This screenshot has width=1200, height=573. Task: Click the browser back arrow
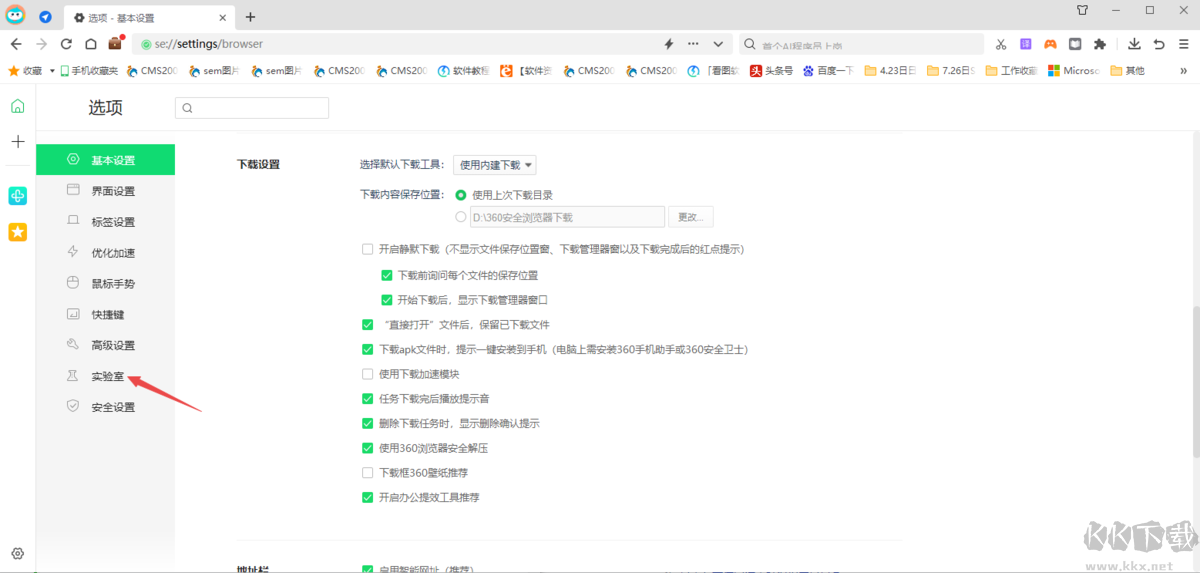point(16,44)
